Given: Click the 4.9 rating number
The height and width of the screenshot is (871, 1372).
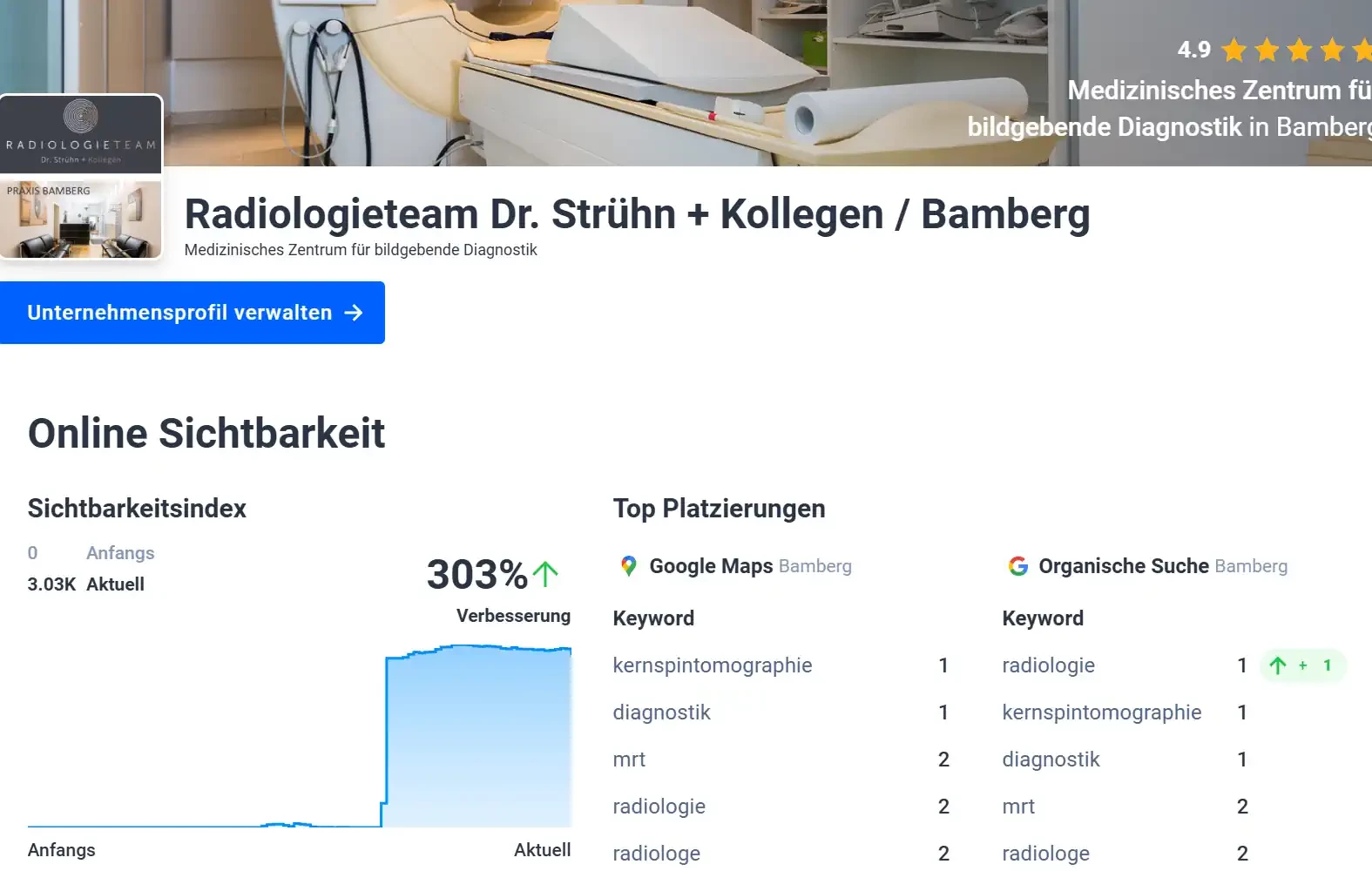Looking at the screenshot, I should click(1194, 50).
